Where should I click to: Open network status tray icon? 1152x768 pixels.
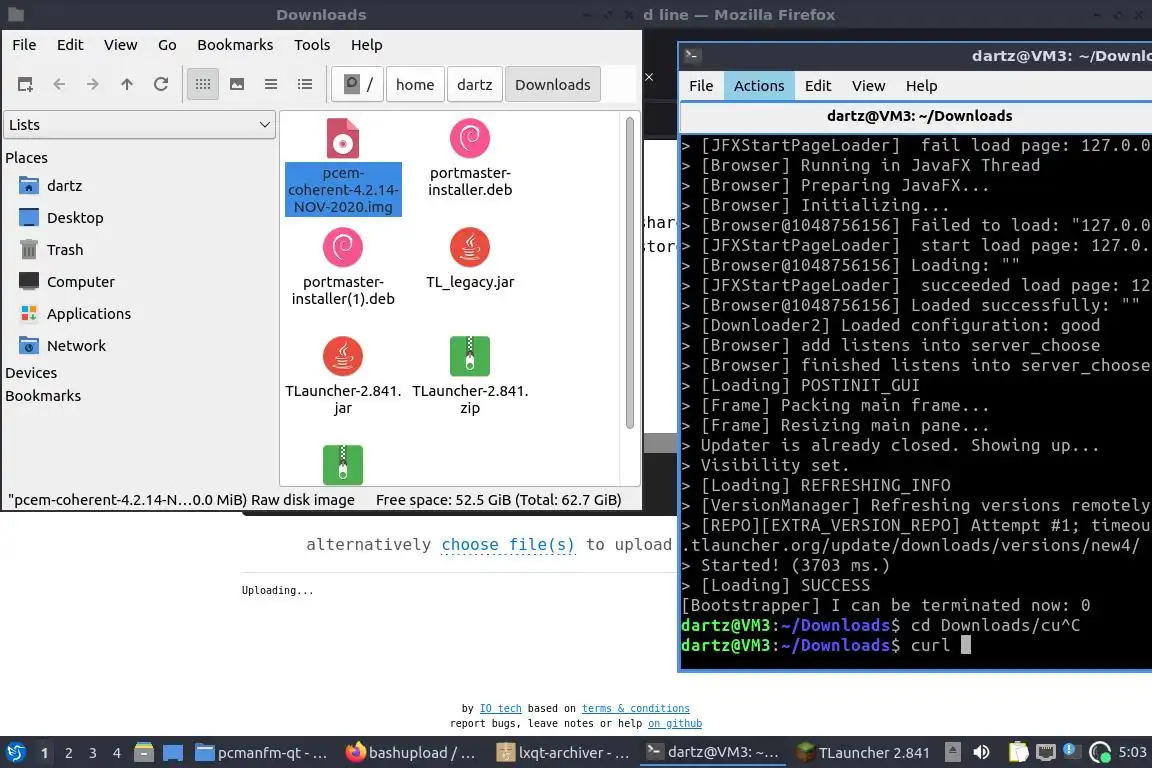click(1045, 753)
